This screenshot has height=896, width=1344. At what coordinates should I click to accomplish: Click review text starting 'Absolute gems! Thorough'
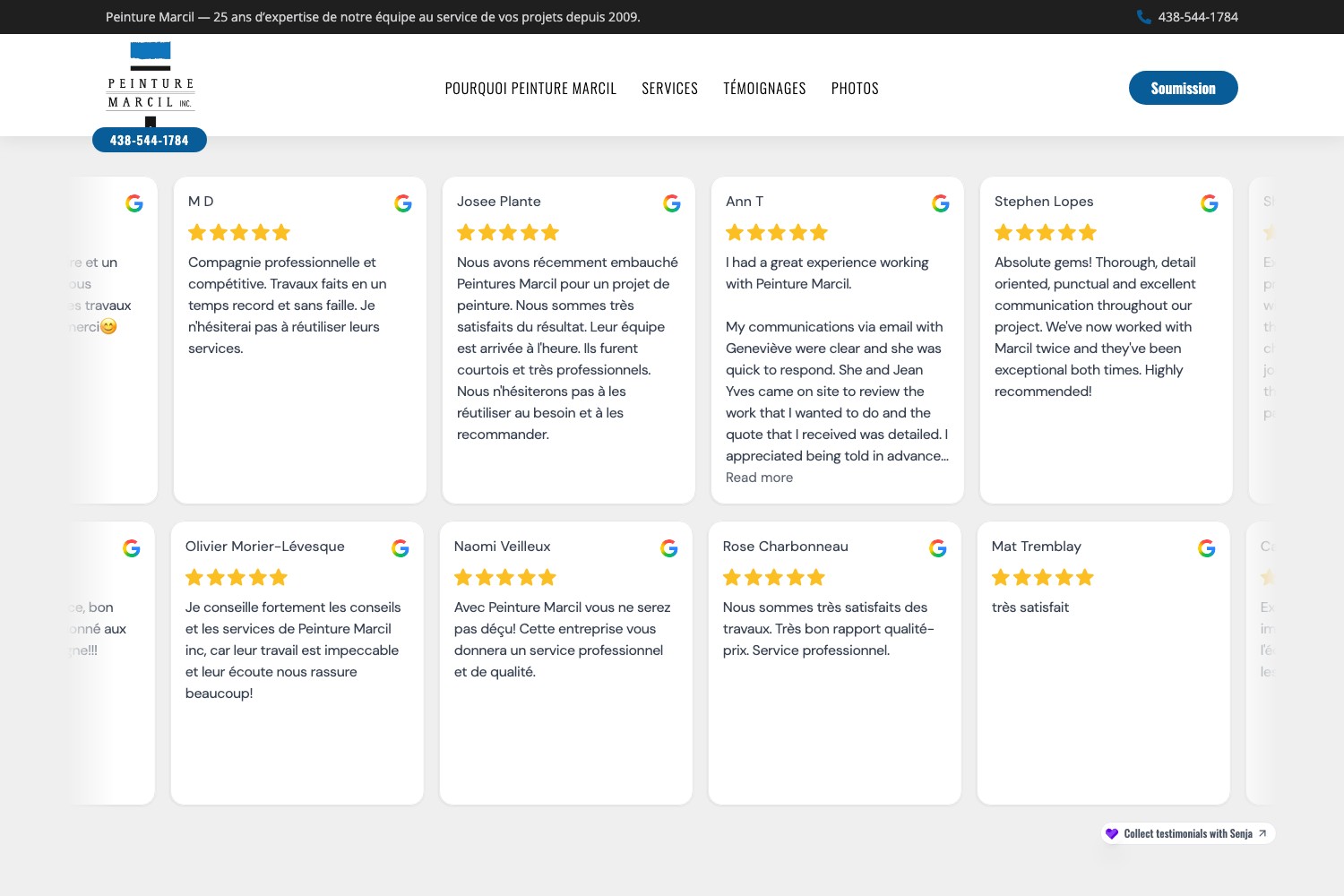point(1095,327)
